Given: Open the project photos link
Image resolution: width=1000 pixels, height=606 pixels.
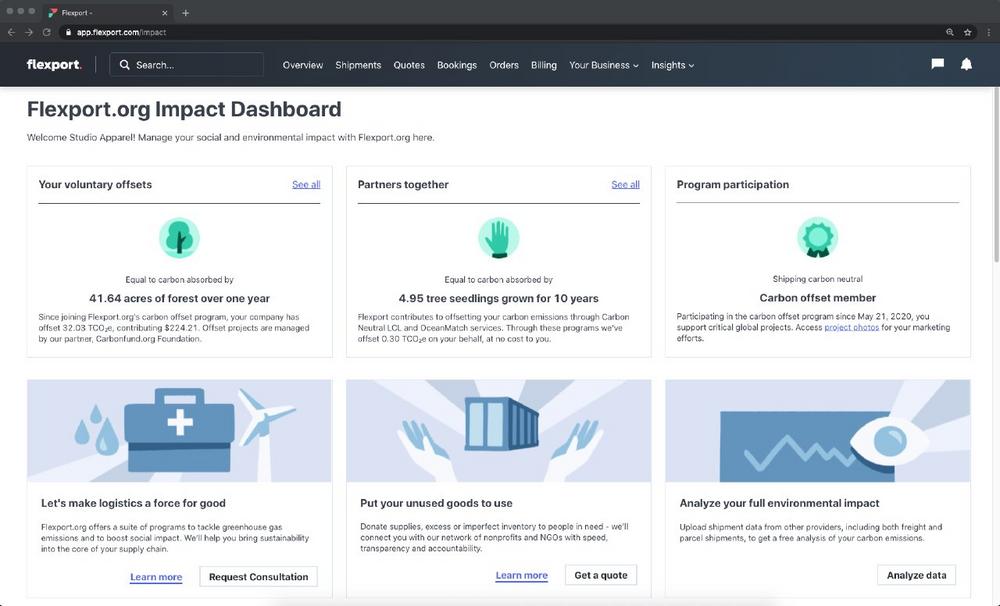Looking at the screenshot, I should point(851,327).
